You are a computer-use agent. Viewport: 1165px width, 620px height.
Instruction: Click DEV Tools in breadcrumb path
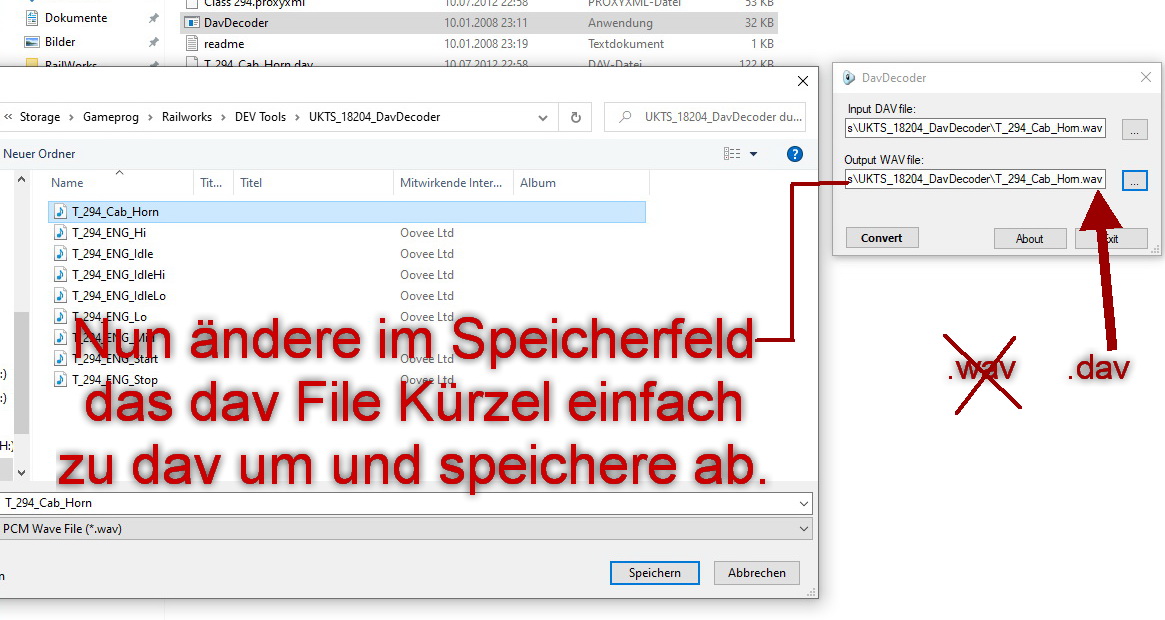(x=260, y=117)
